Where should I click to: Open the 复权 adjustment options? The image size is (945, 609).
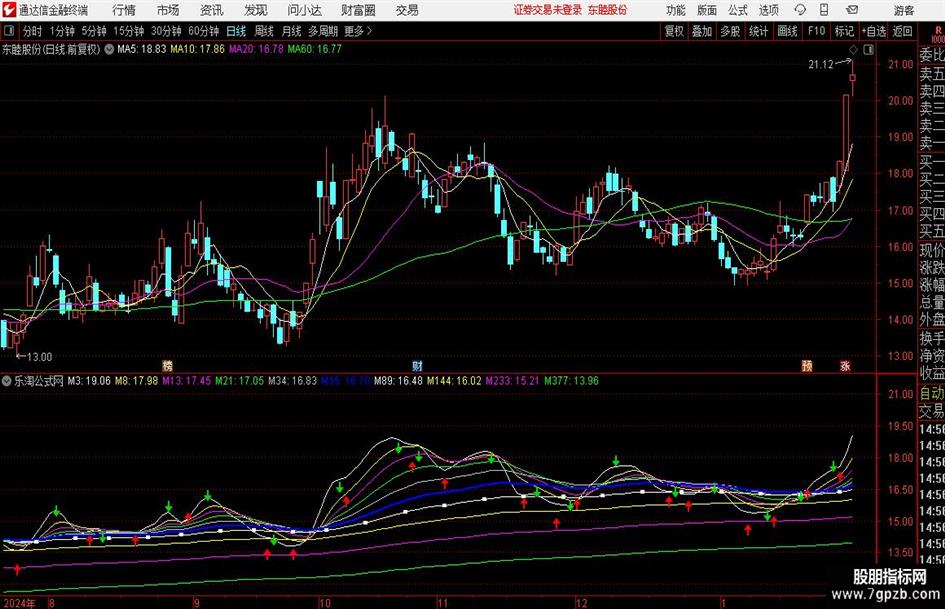(674, 31)
